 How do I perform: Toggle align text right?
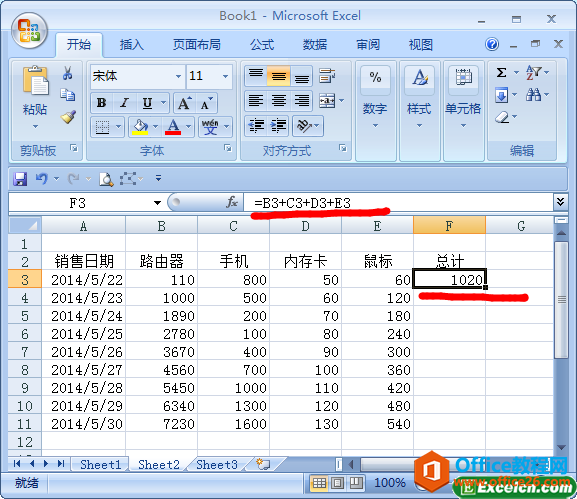coord(301,100)
